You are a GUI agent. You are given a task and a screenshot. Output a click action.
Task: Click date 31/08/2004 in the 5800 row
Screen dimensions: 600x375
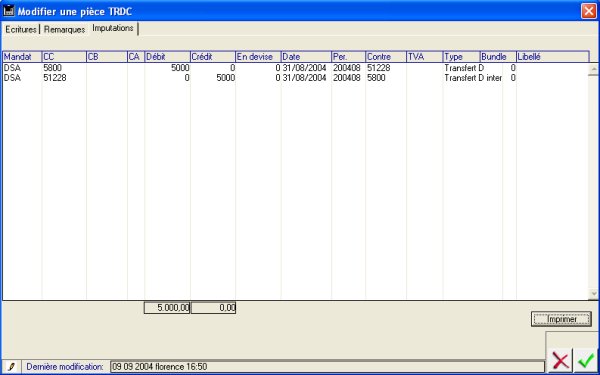point(305,68)
